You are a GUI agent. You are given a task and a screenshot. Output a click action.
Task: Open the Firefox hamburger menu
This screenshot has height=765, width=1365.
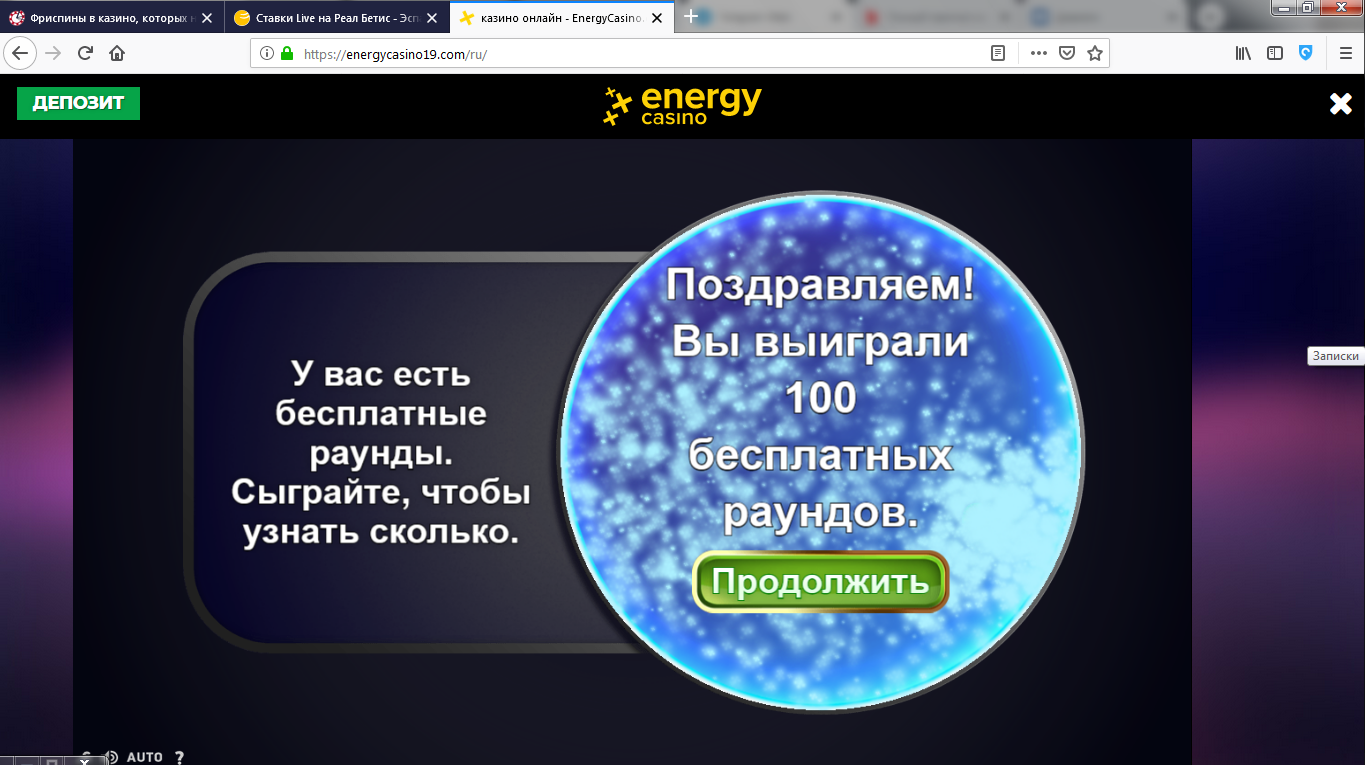tap(1344, 53)
